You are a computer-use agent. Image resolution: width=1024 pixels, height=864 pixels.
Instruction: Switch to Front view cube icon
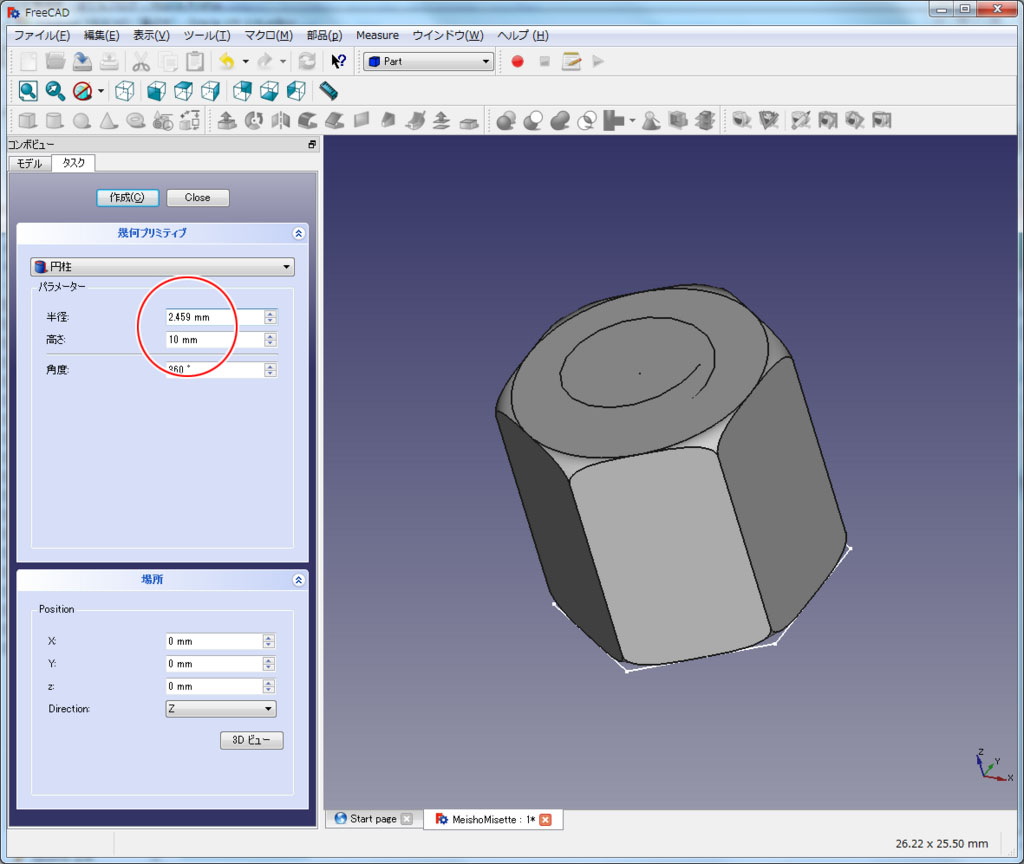click(156, 91)
